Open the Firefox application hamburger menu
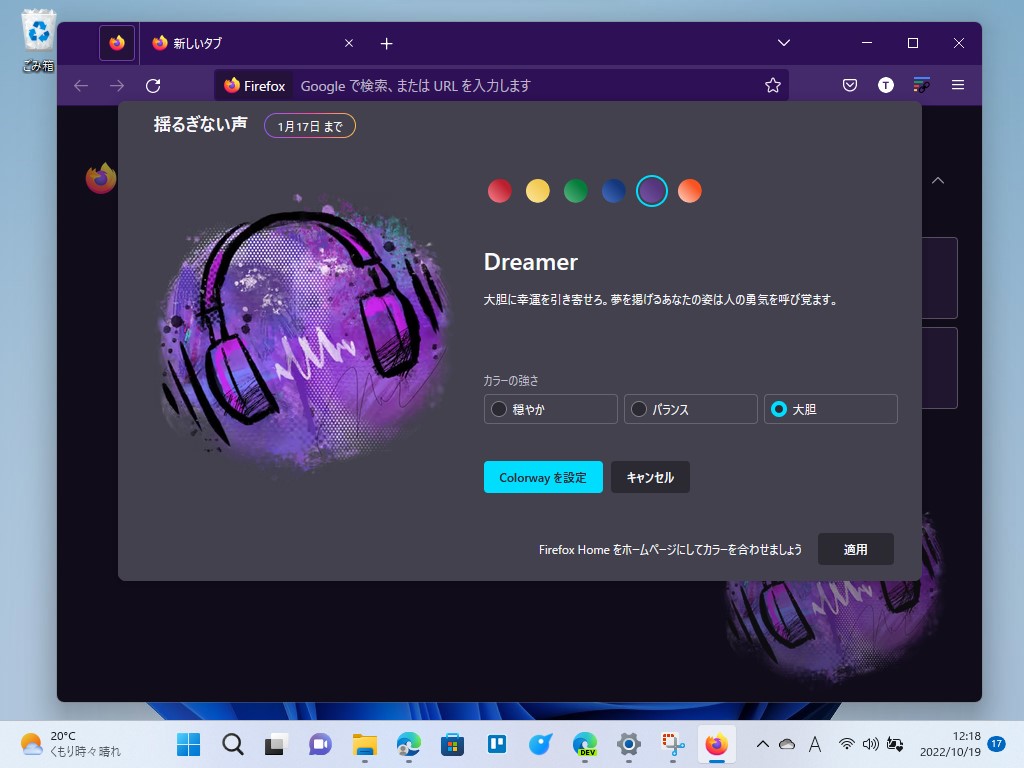This screenshot has width=1024, height=768. pos(957,86)
